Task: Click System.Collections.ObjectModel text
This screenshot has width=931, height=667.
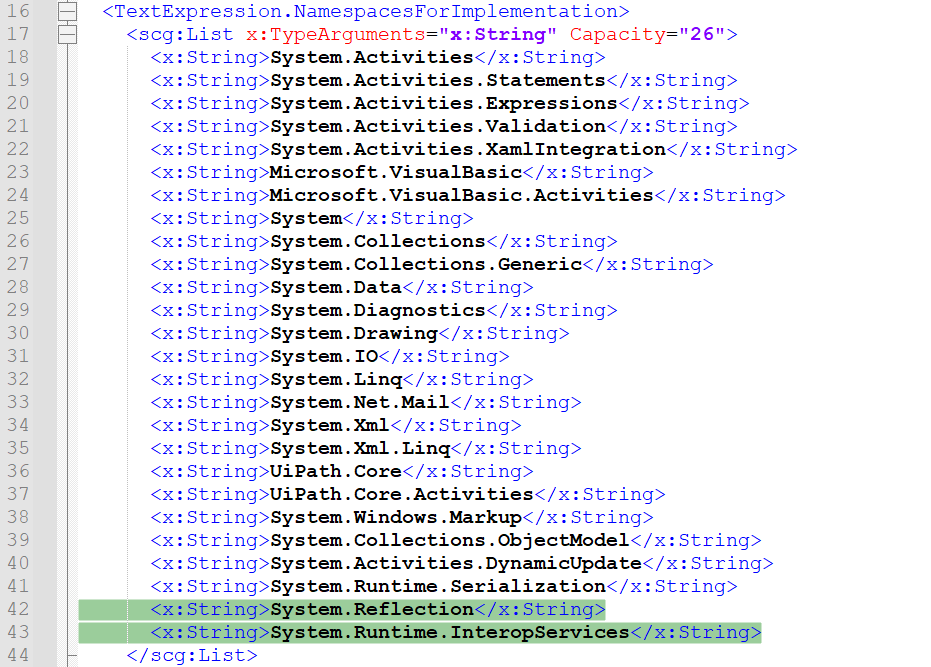Action: (449, 540)
